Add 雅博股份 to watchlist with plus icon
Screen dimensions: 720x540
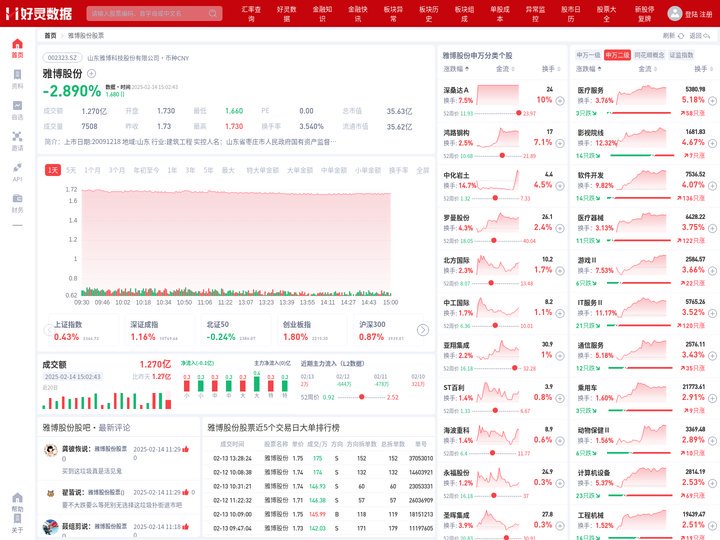pos(91,73)
